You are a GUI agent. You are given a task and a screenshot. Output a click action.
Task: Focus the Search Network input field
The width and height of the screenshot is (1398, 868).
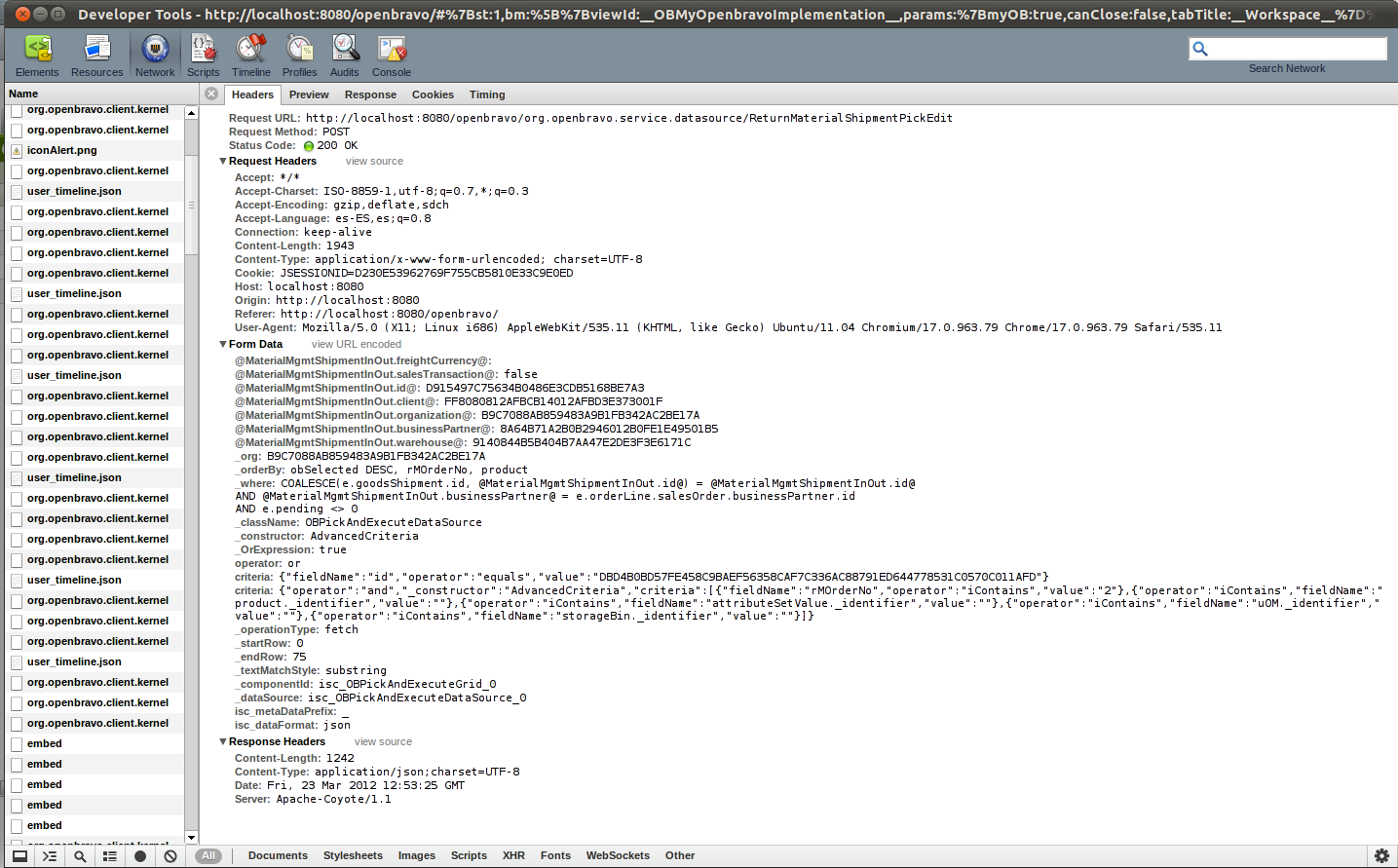[1287, 49]
